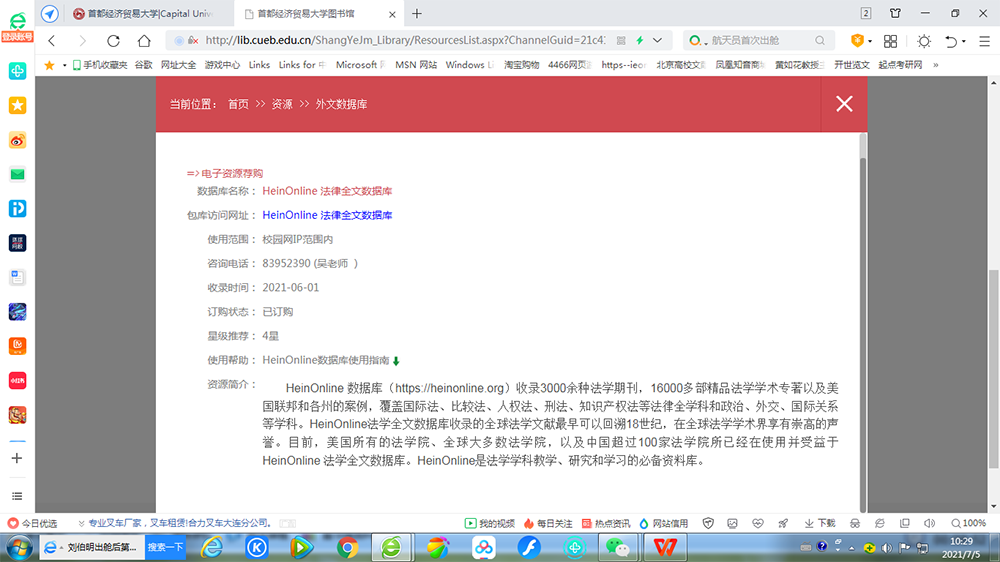The image size is (1000, 562).
Task: Open the 网址大全 bookmark
Action: pyautogui.click(x=179, y=65)
